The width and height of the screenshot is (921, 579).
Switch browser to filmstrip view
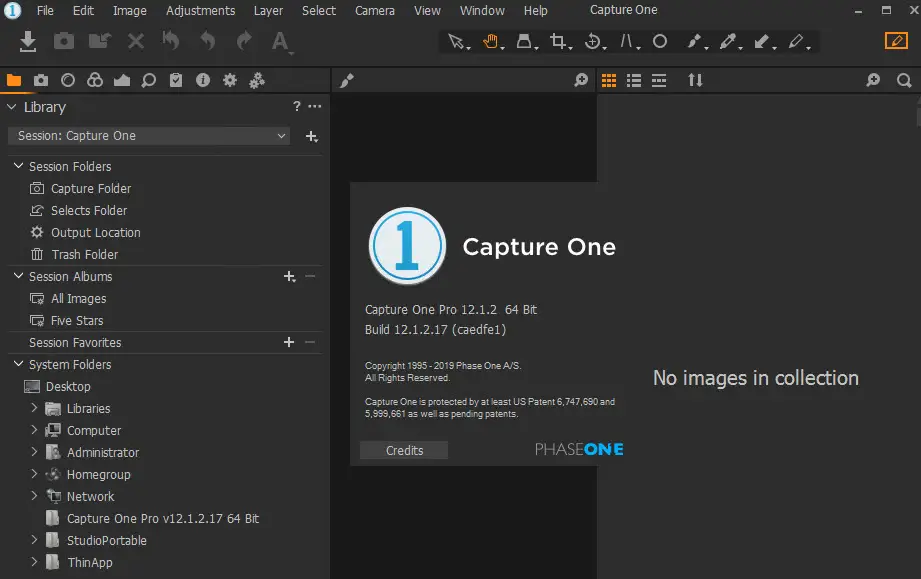click(x=659, y=80)
